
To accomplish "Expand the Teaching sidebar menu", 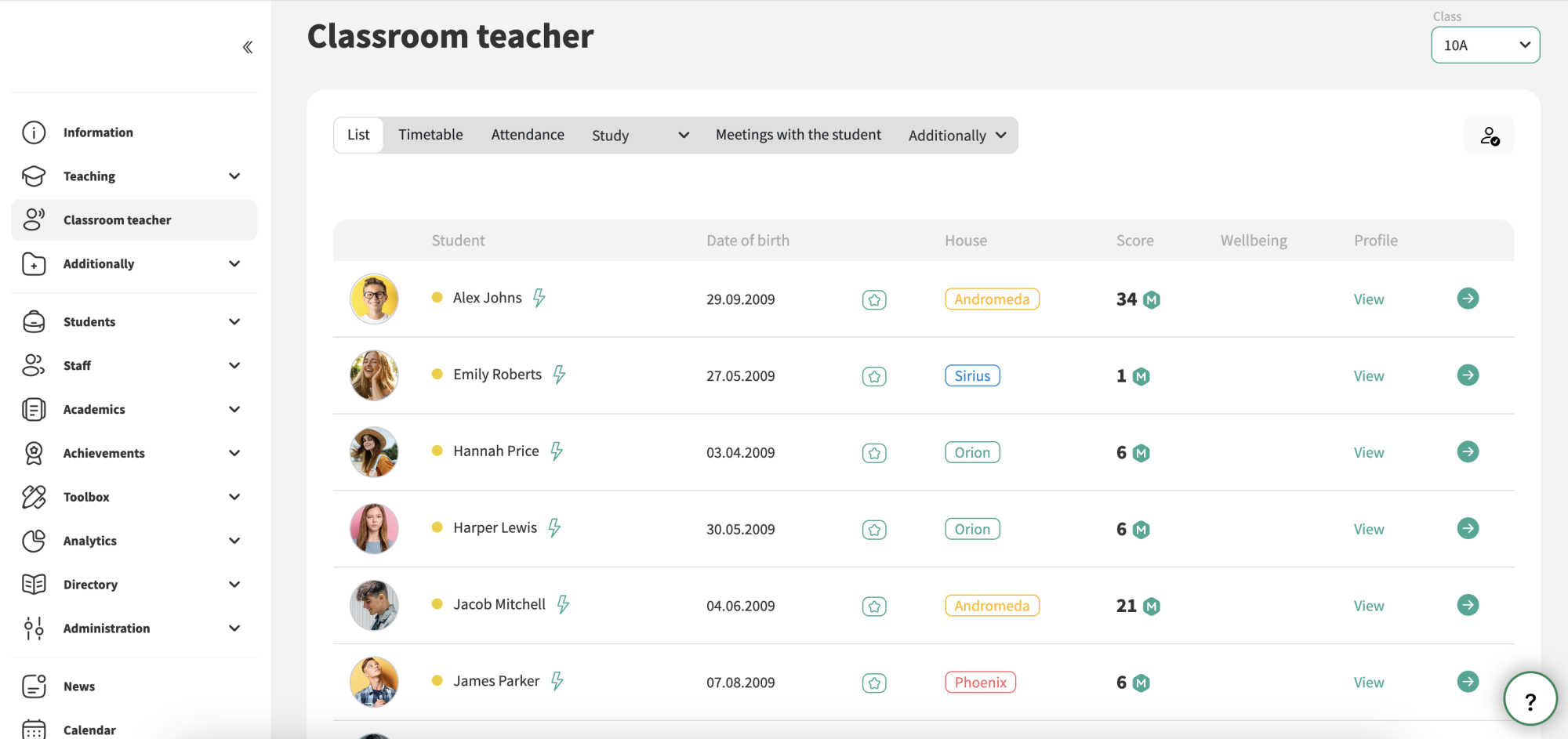I will coord(134,176).
